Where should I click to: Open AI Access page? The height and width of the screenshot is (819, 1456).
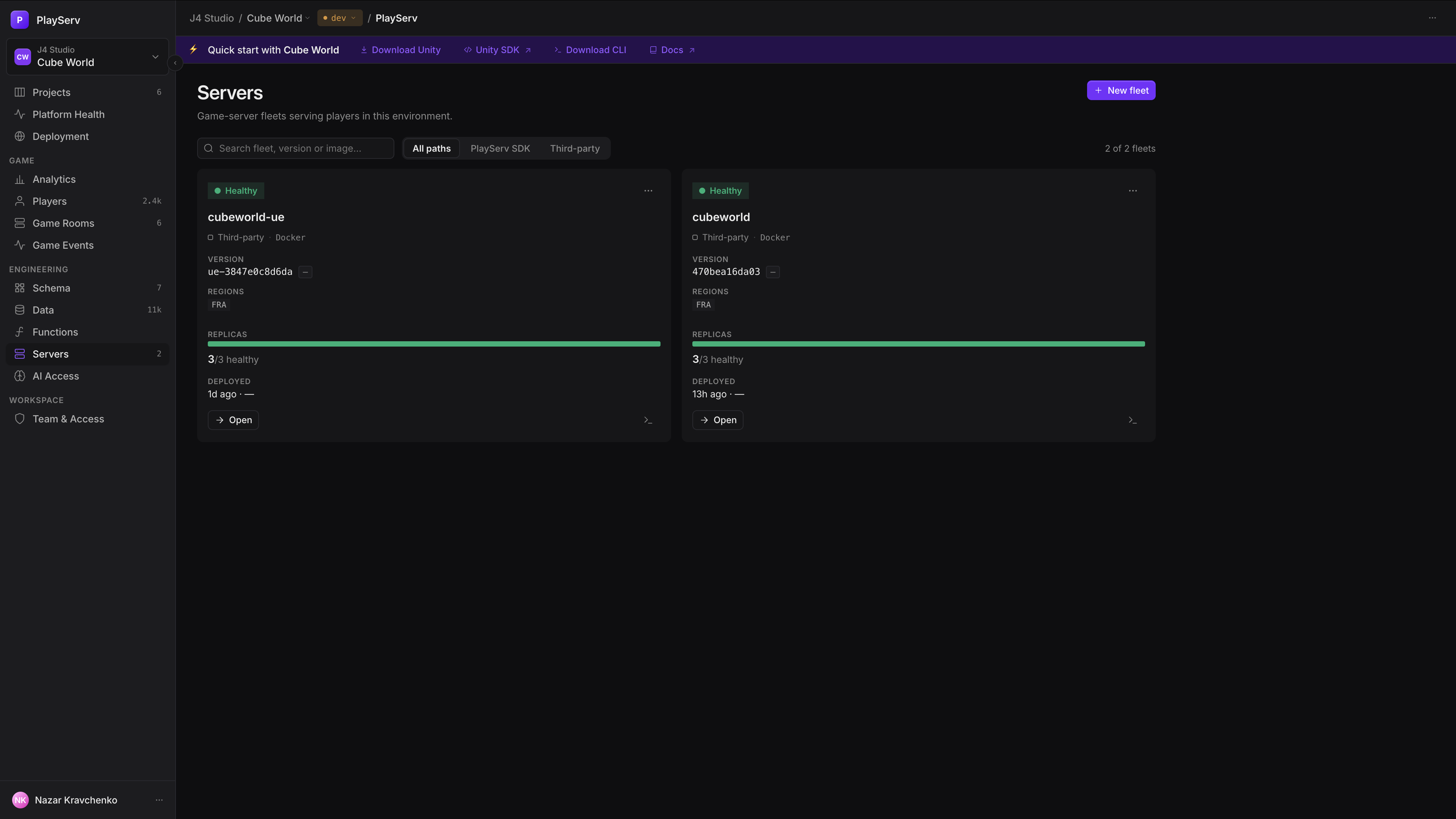click(88, 376)
